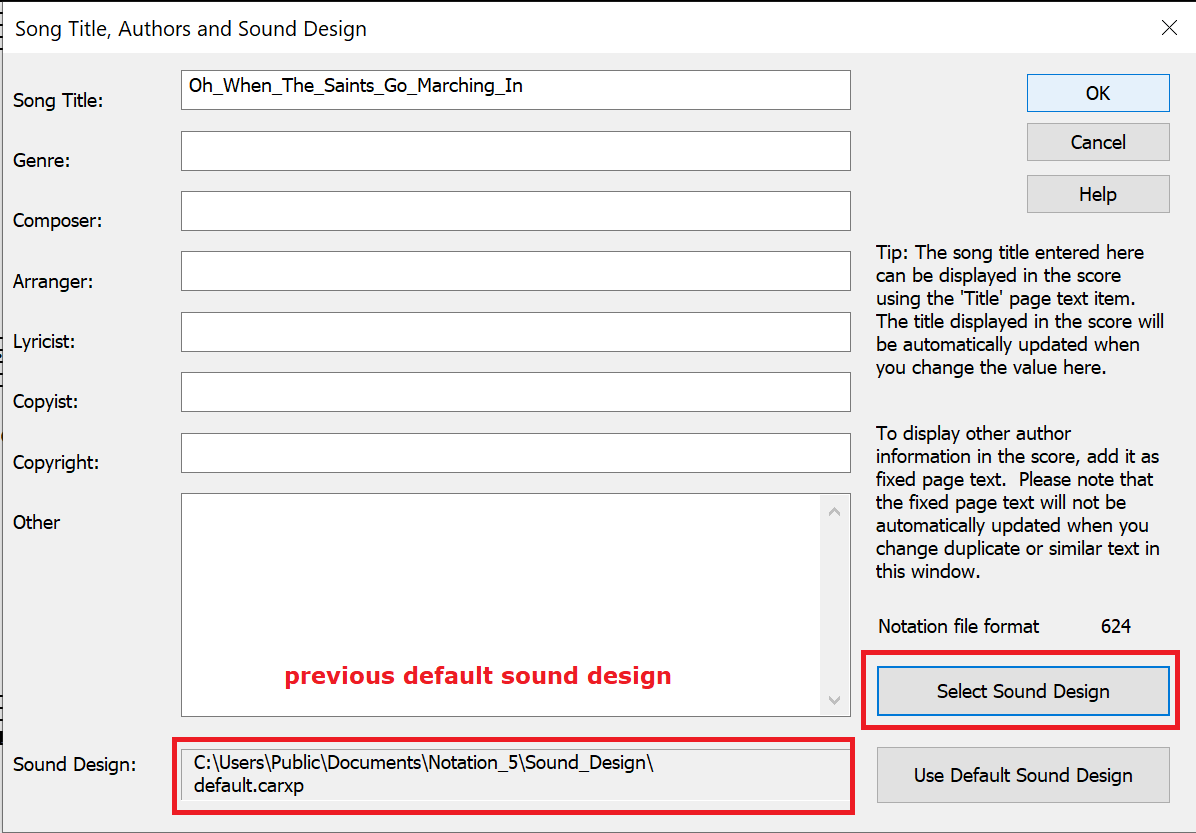Select the Arranger text field
Screen dimensions: 1196x833
pos(515,271)
